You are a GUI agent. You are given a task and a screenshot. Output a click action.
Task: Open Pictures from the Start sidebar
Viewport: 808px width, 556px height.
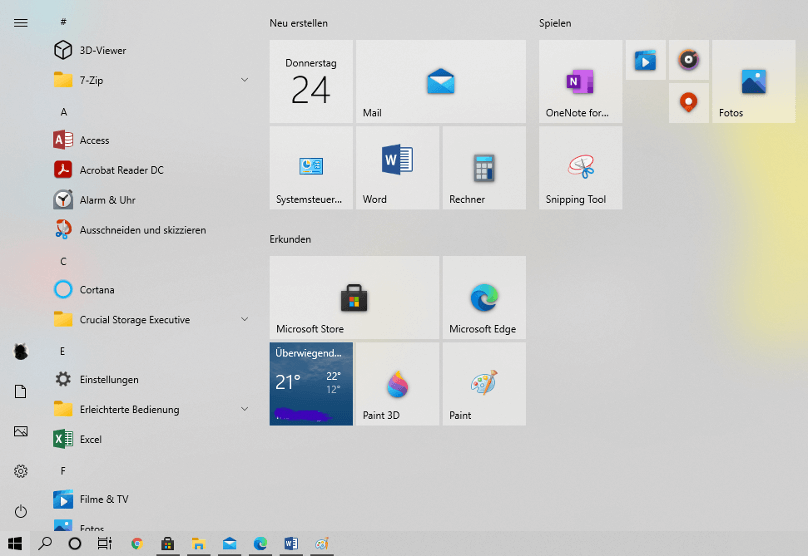pyautogui.click(x=21, y=431)
